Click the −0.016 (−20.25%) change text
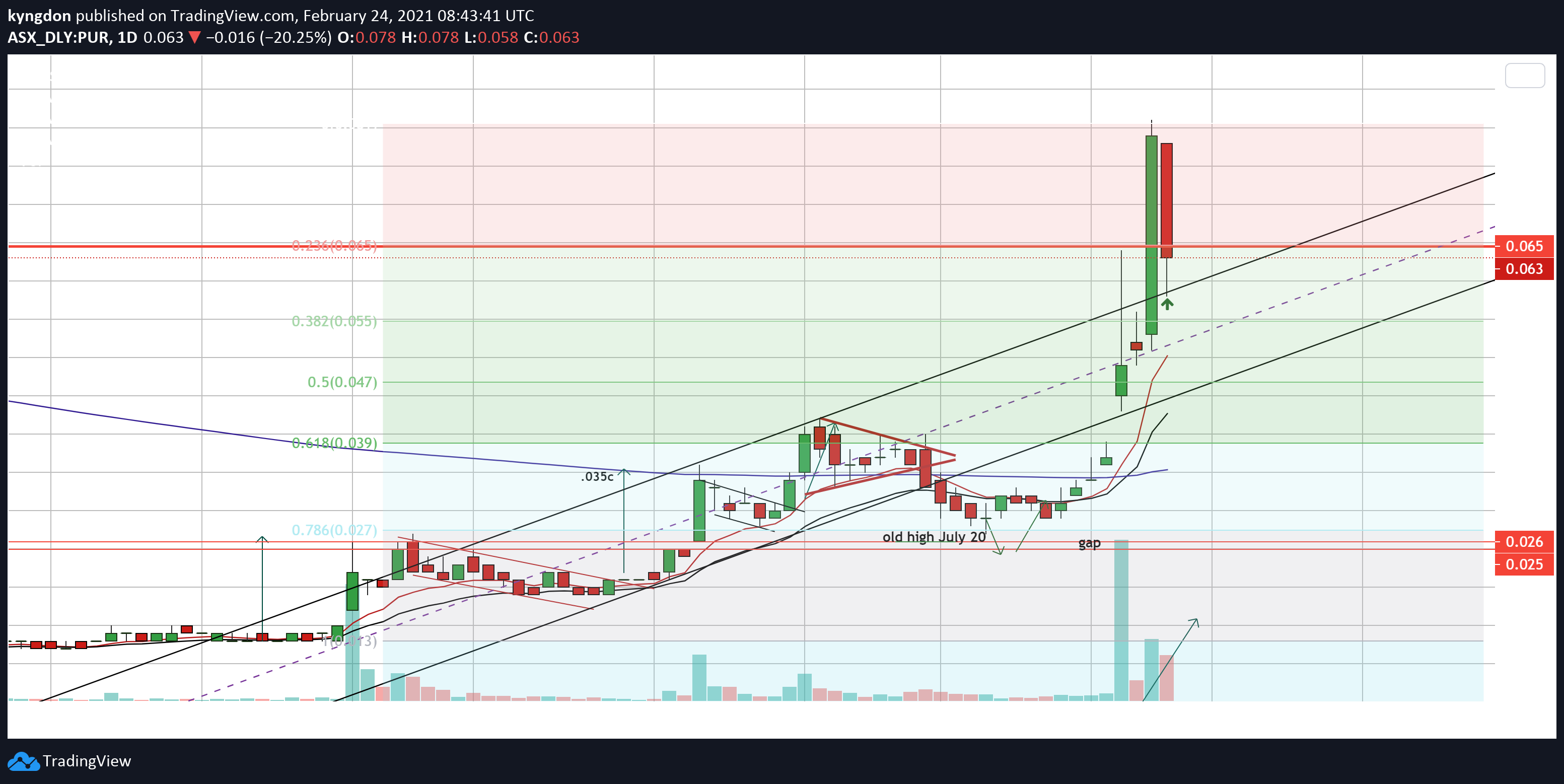Viewport: 1564px width, 784px height. click(x=269, y=38)
